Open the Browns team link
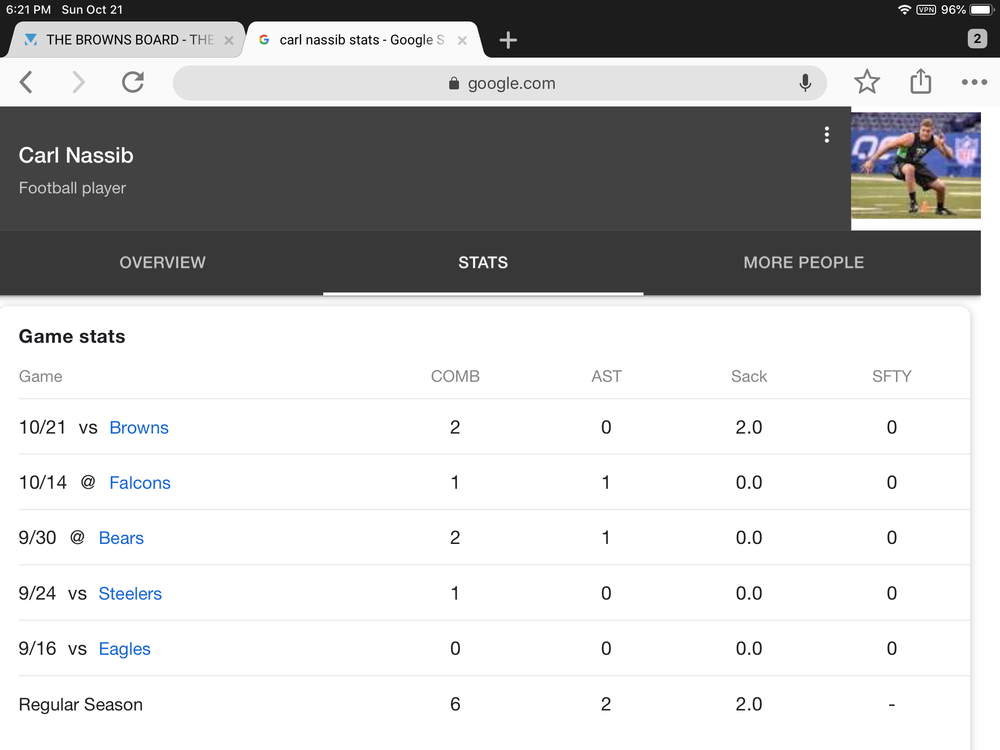The height and width of the screenshot is (750, 1000). 139,427
